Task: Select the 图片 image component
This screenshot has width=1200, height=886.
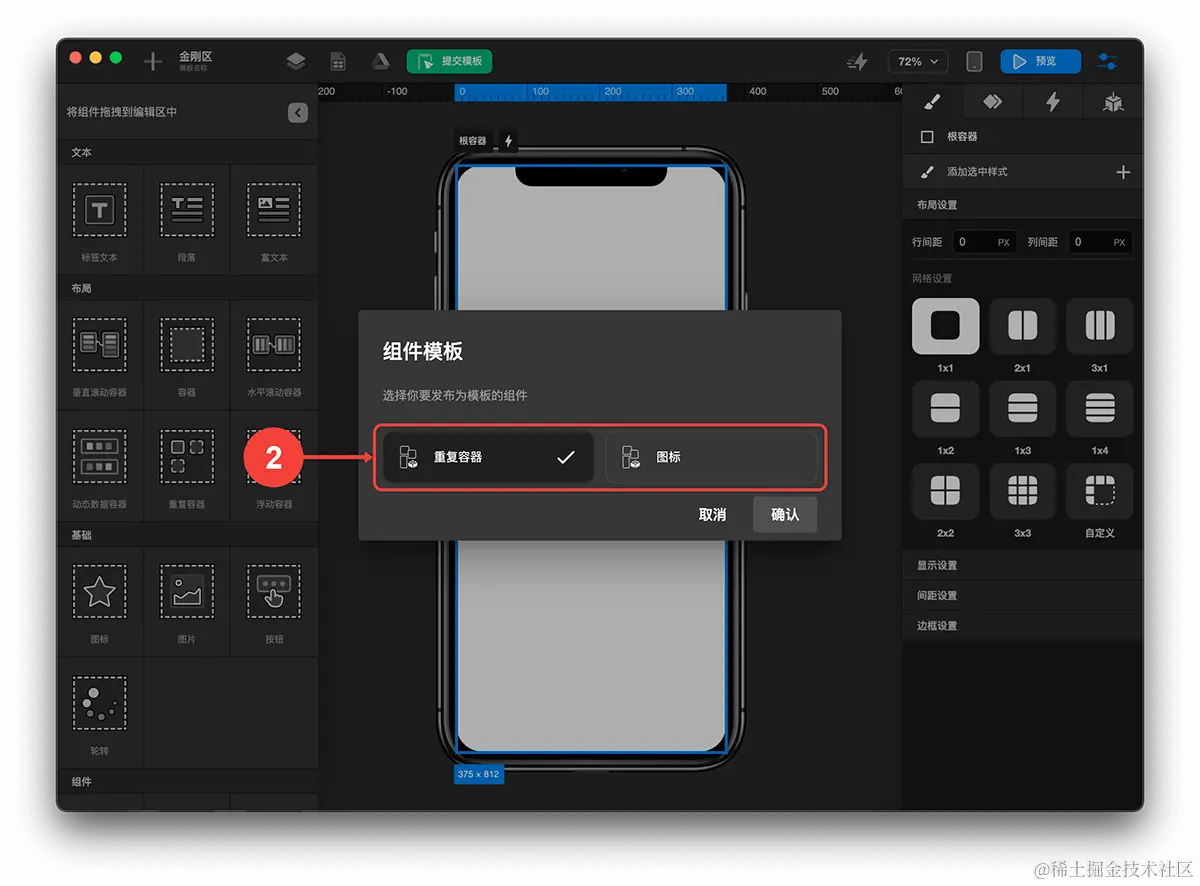Action: point(187,601)
